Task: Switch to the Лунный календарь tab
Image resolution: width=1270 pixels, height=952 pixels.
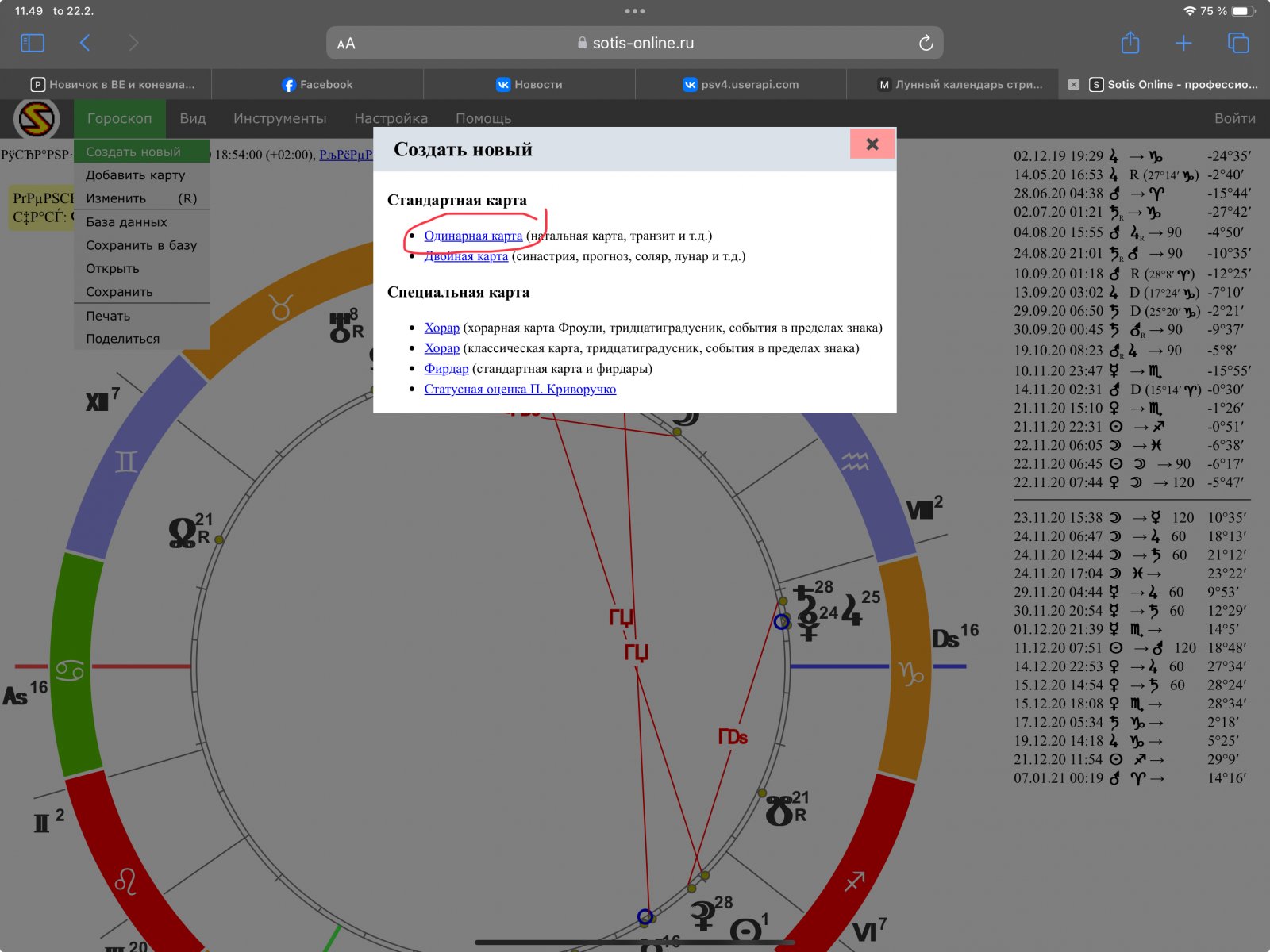Action: (x=952, y=84)
